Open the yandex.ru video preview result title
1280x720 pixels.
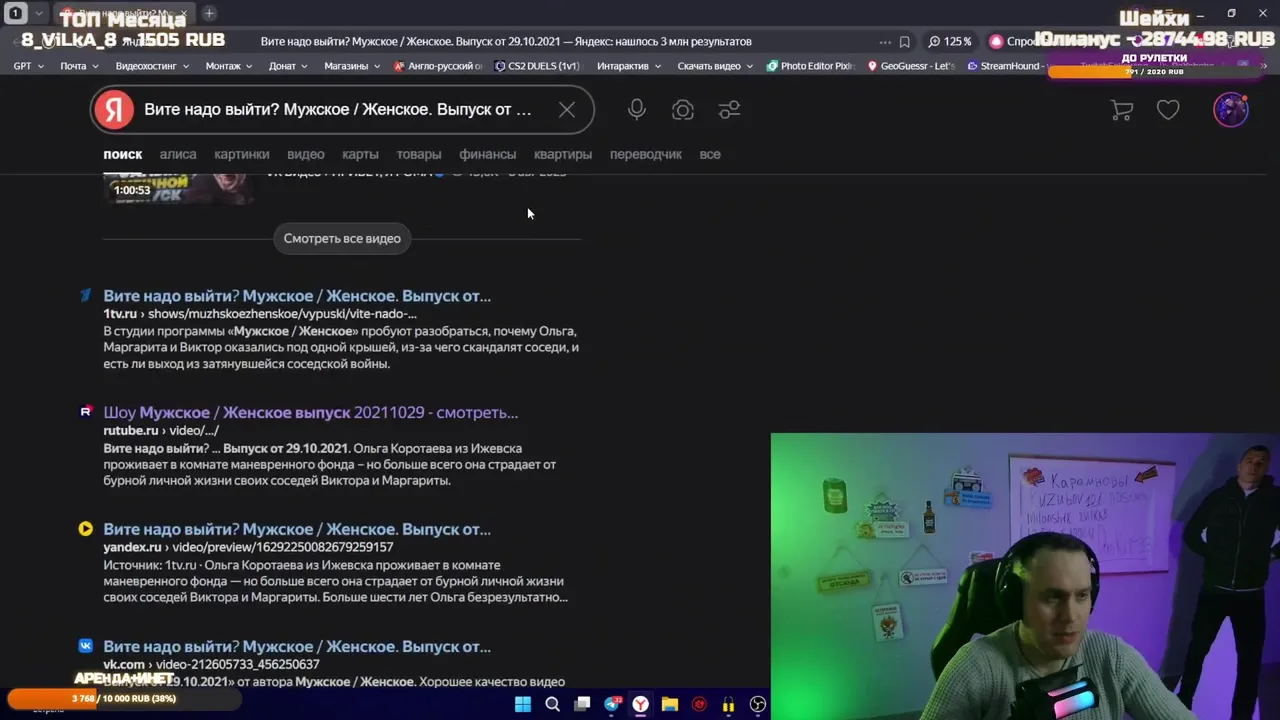click(x=297, y=529)
